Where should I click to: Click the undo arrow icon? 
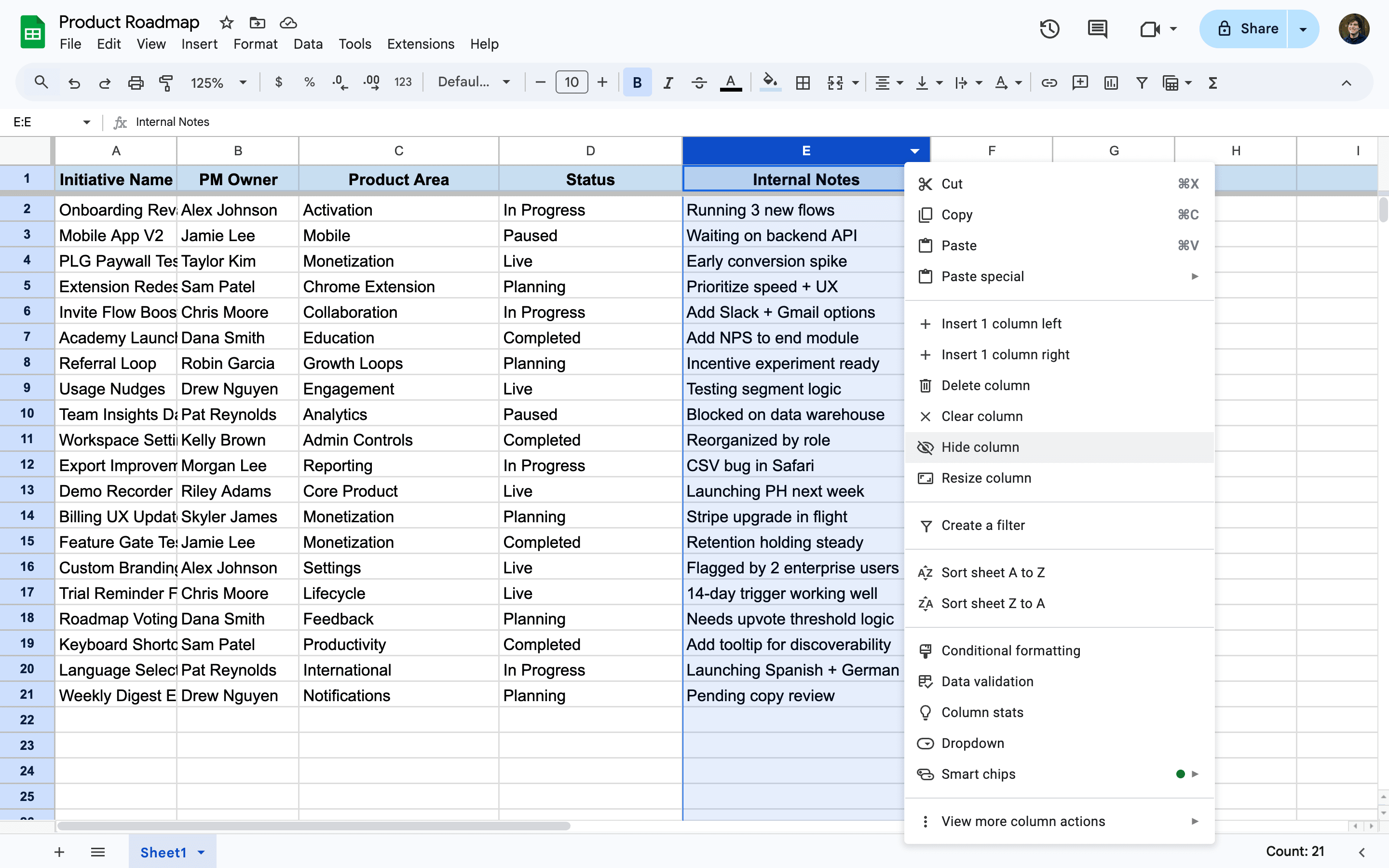tap(74, 83)
